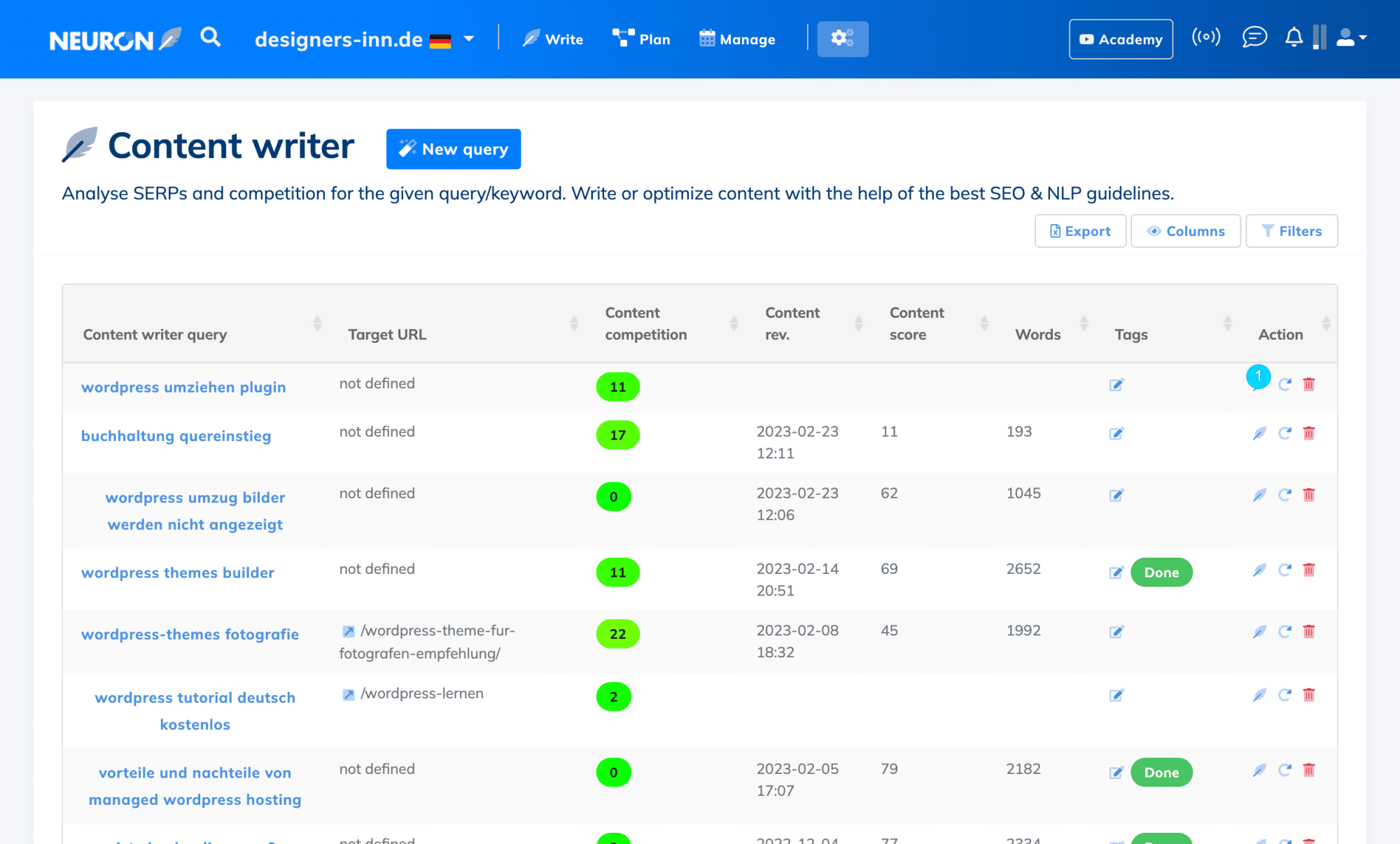Image resolution: width=1400 pixels, height=844 pixels.
Task: Delete wordpress umziehen plugin query
Action: 1309,384
